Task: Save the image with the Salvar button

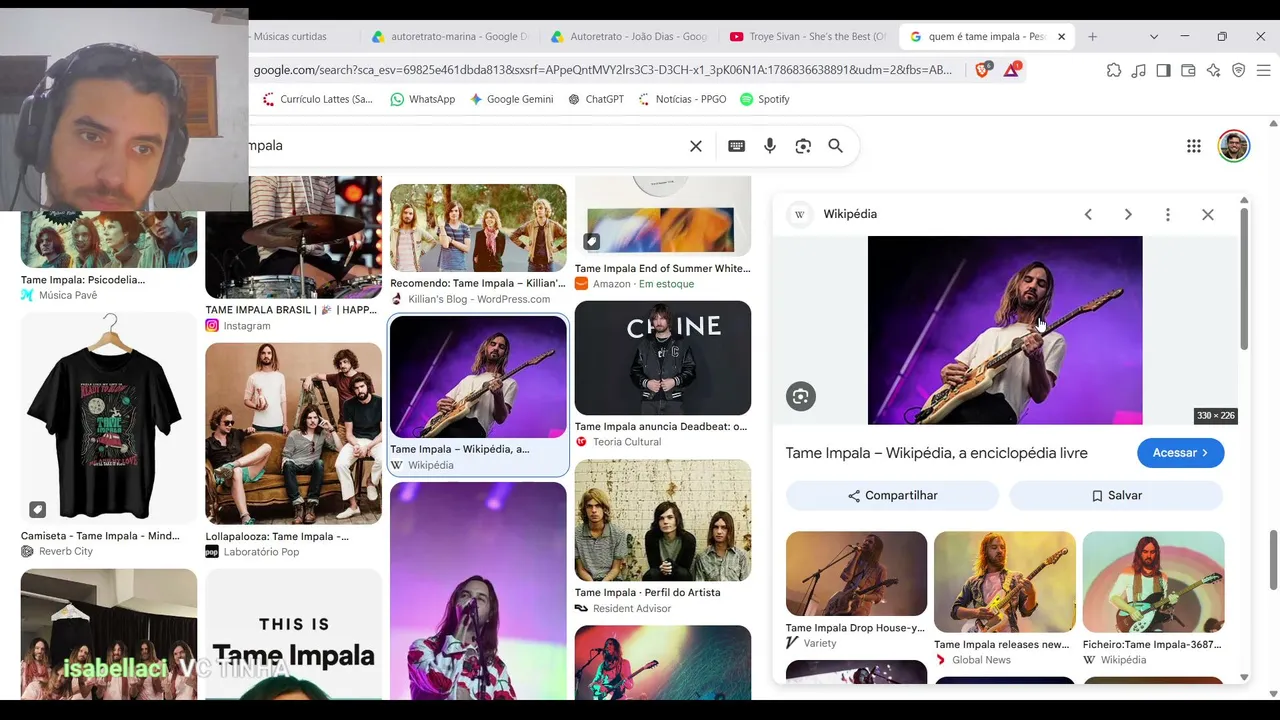Action: pyautogui.click(x=1116, y=496)
